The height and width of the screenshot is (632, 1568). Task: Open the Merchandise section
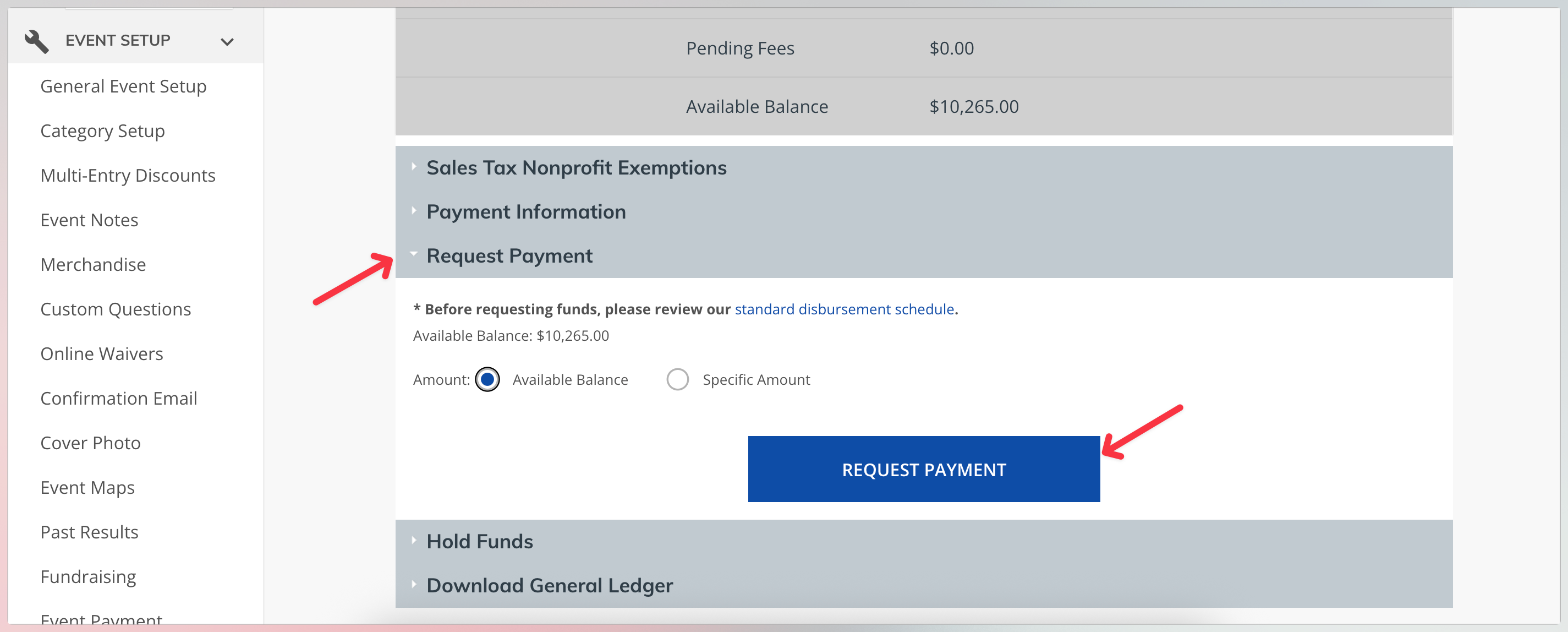[93, 264]
